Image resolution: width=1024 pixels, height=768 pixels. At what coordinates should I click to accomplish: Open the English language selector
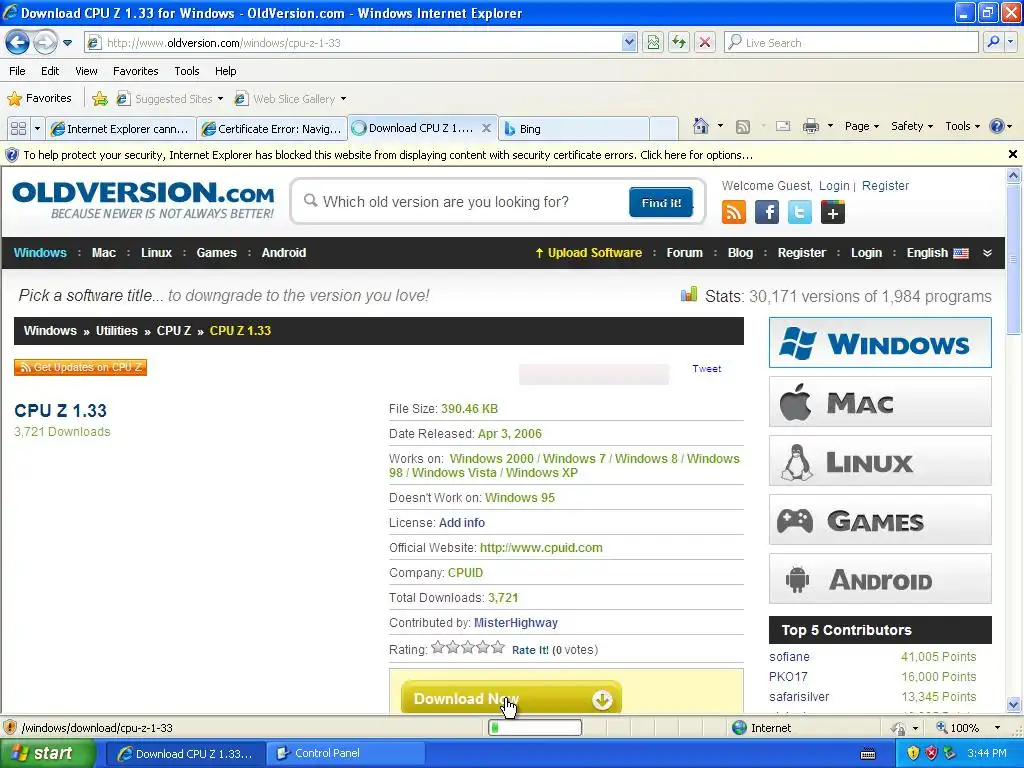coord(937,253)
